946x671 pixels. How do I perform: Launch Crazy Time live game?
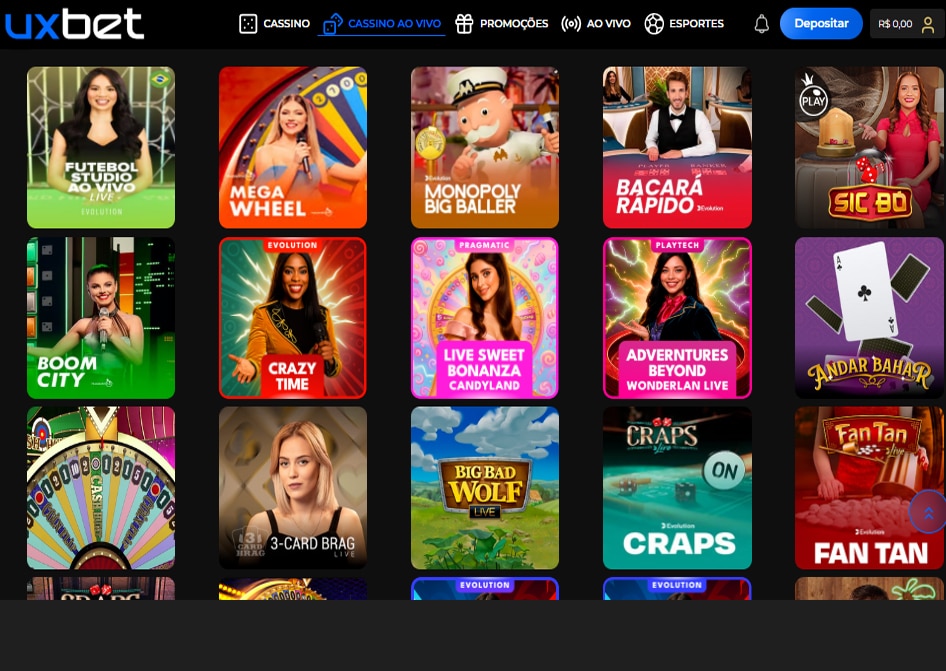point(292,317)
